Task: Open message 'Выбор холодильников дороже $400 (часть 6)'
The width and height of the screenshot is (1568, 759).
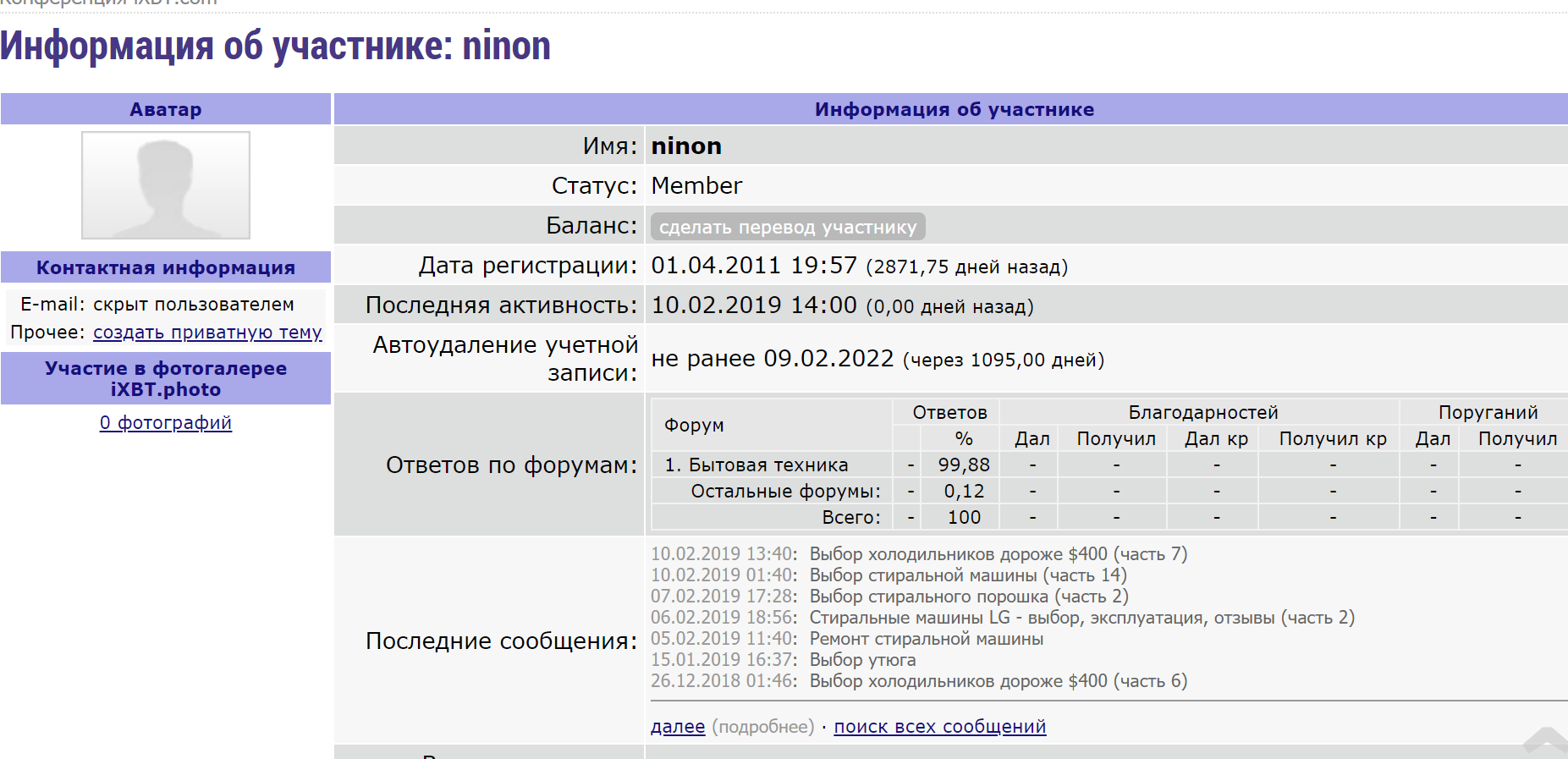Action: [x=999, y=681]
